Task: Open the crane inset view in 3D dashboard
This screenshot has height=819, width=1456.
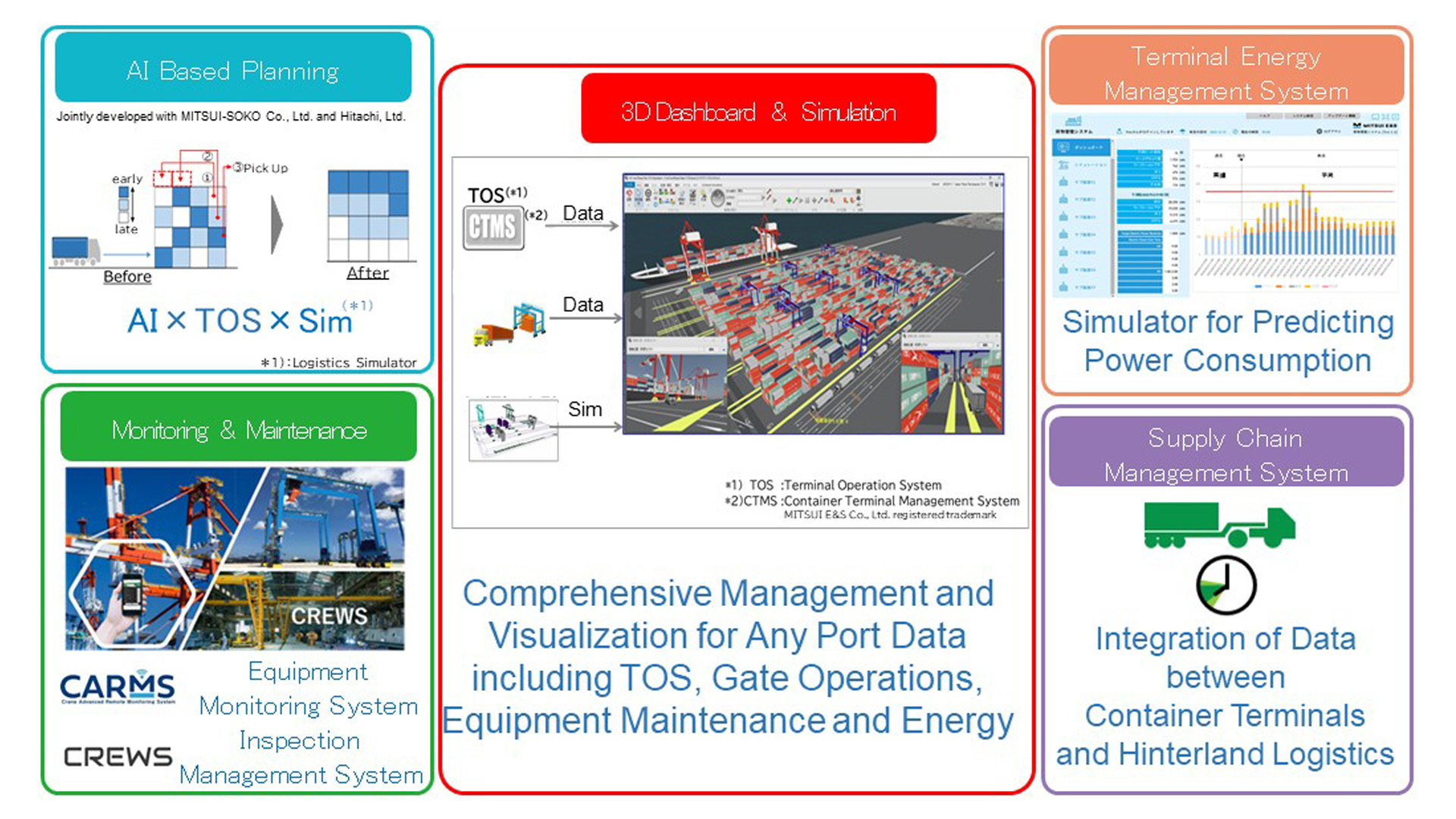Action: click(x=675, y=385)
